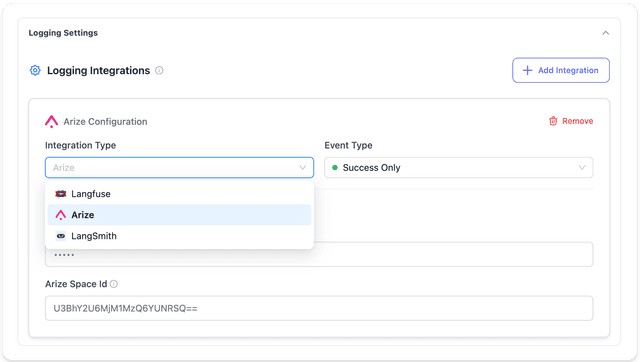This screenshot has width=640, height=362.
Task: Click the gear icon beside Logging Integrations
Action: 35,70
